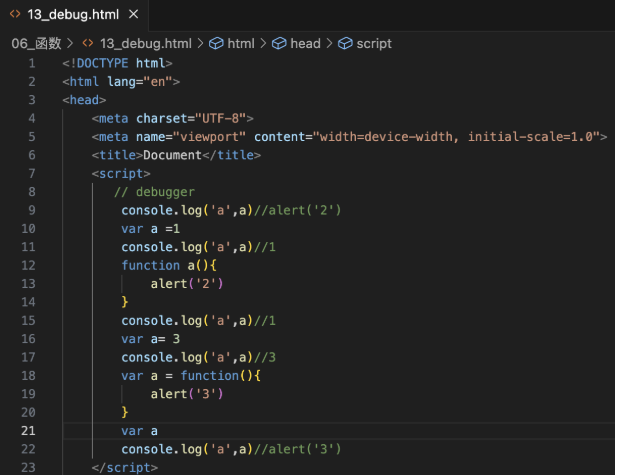623x475 pixels.
Task: Click the cube icon beside html breadcrumb
Action: (216, 43)
